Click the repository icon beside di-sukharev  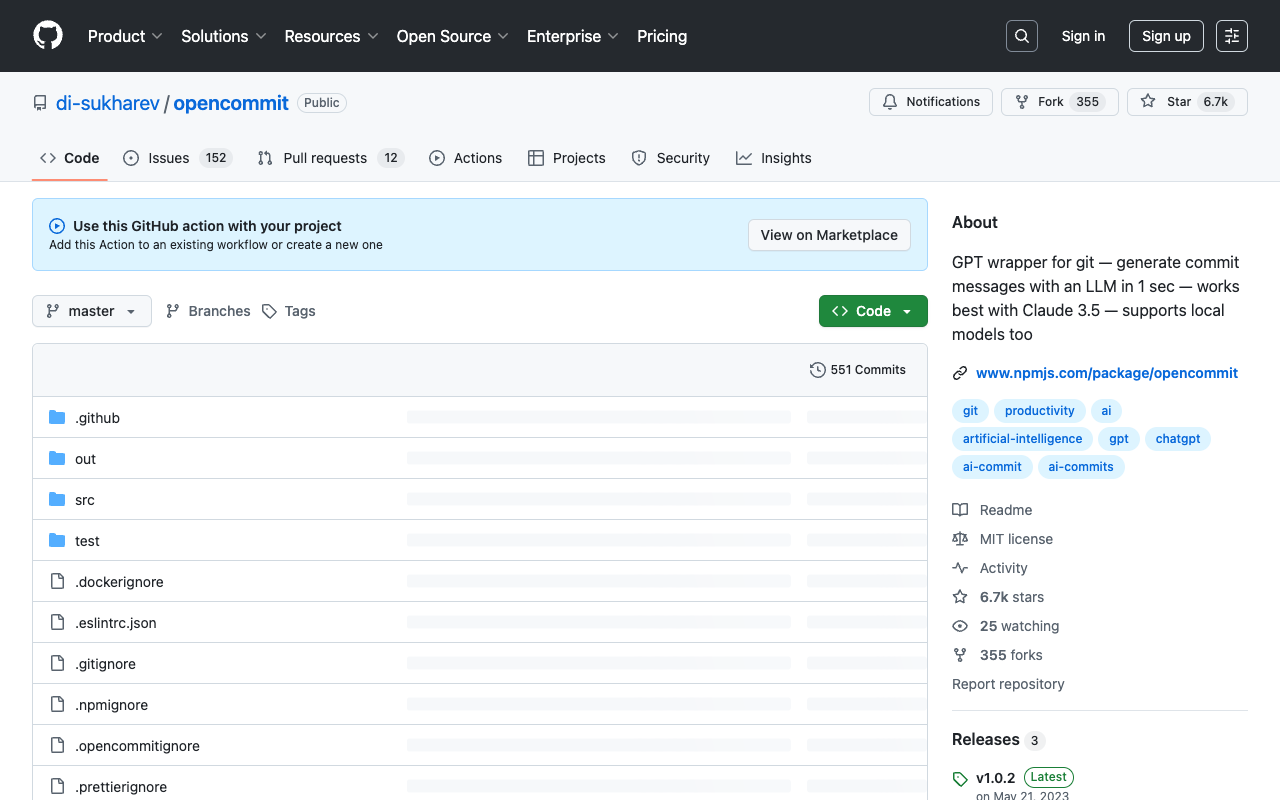tap(40, 103)
